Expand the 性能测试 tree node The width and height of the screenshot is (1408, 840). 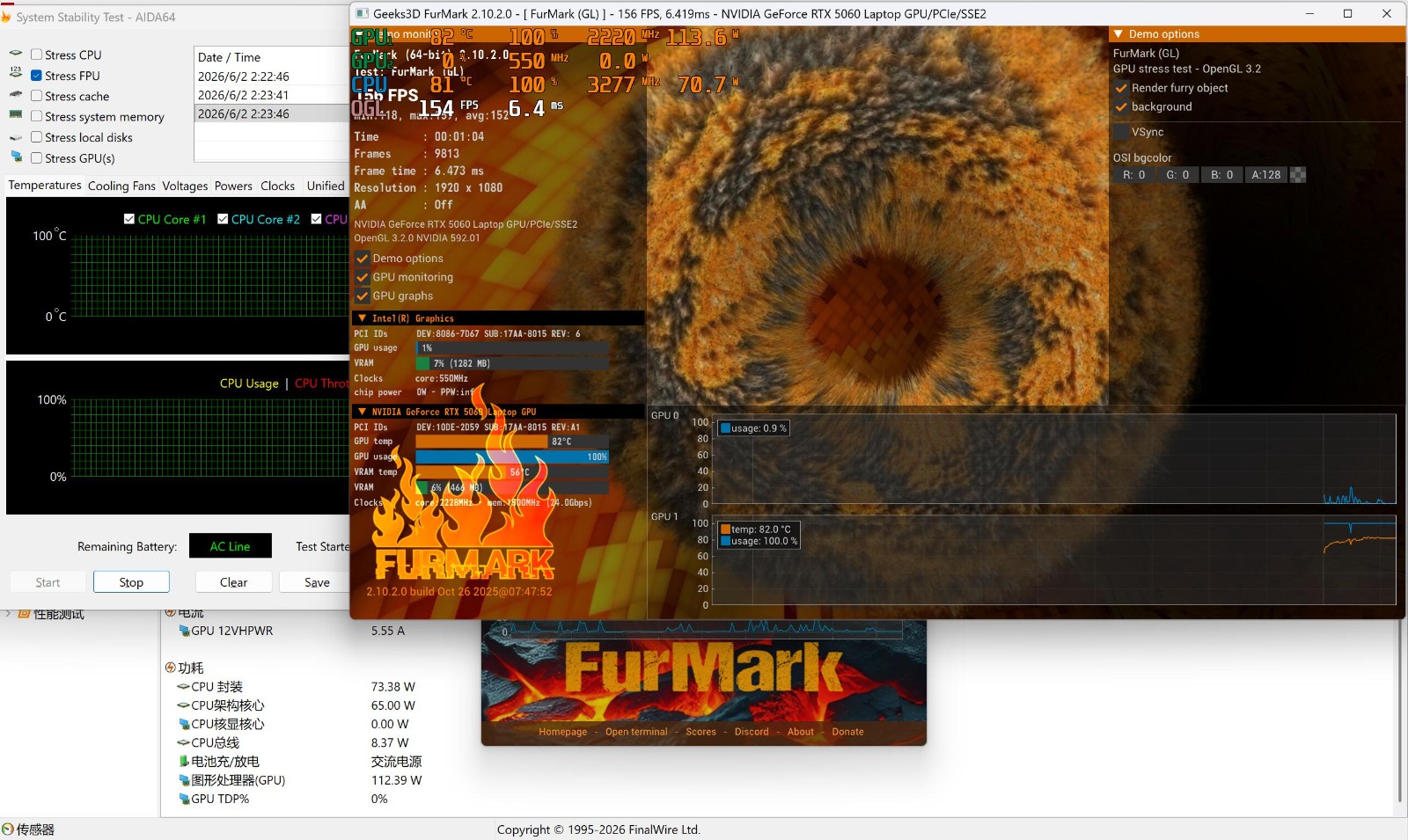point(8,614)
